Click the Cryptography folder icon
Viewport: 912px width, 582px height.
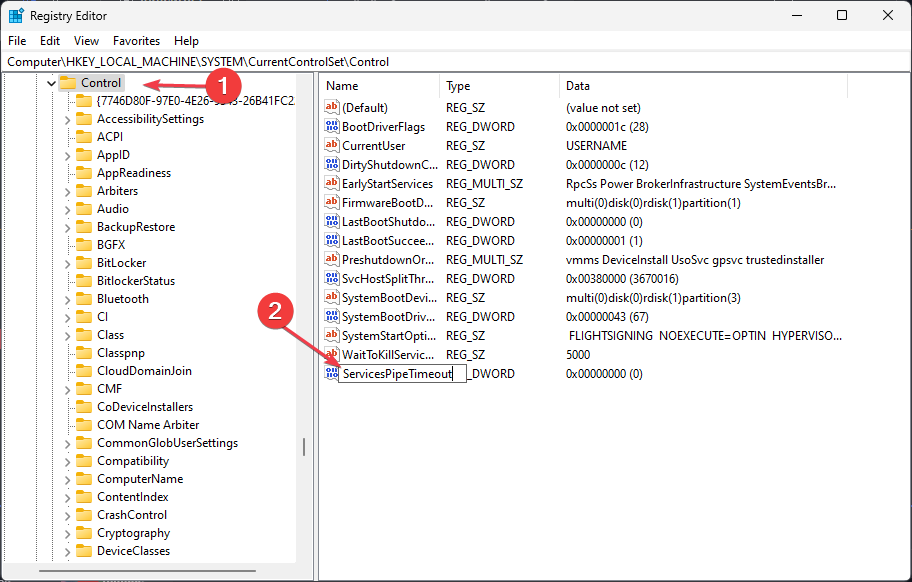tap(84, 533)
